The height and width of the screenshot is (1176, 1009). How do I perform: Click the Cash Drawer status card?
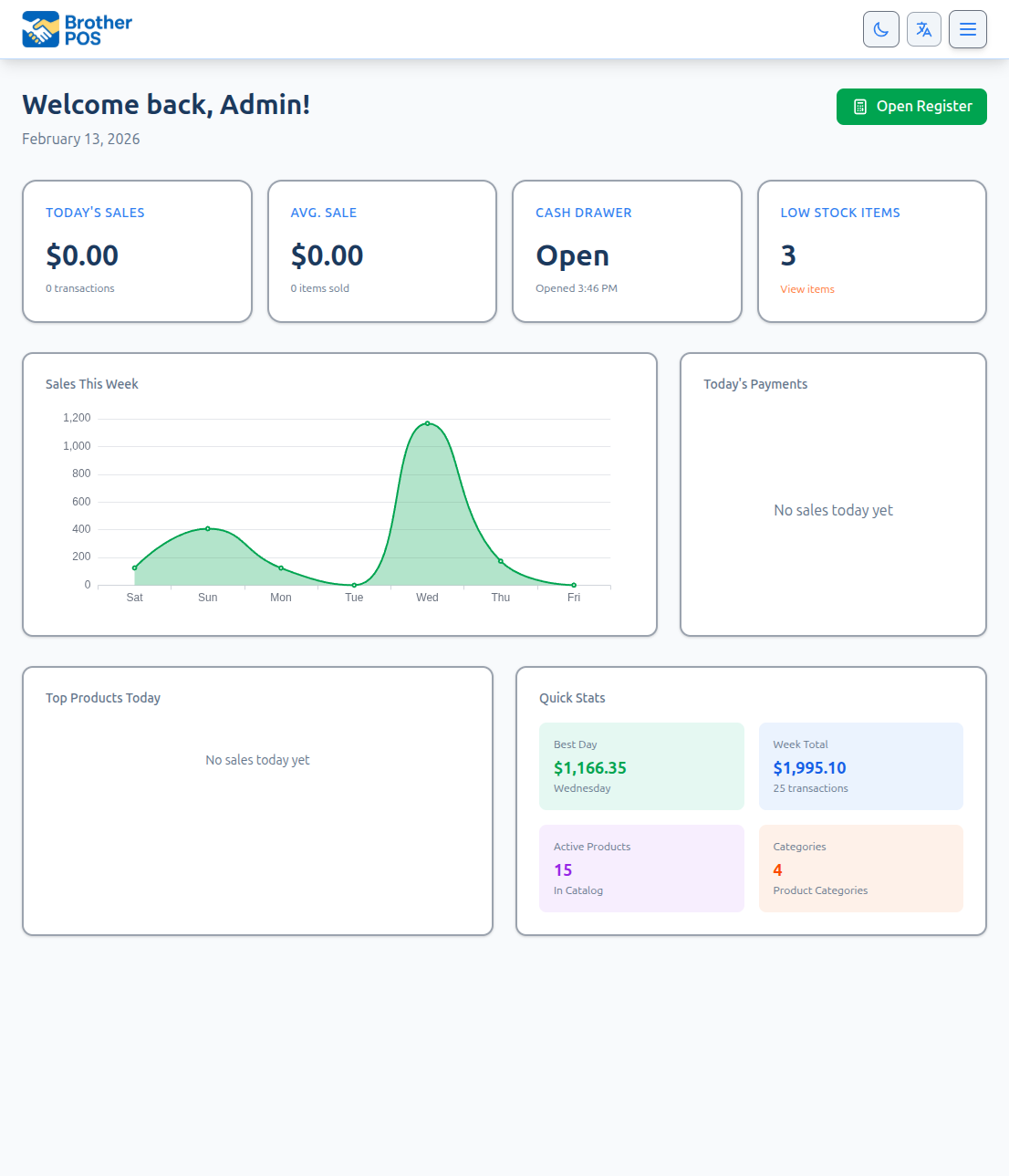tap(627, 251)
